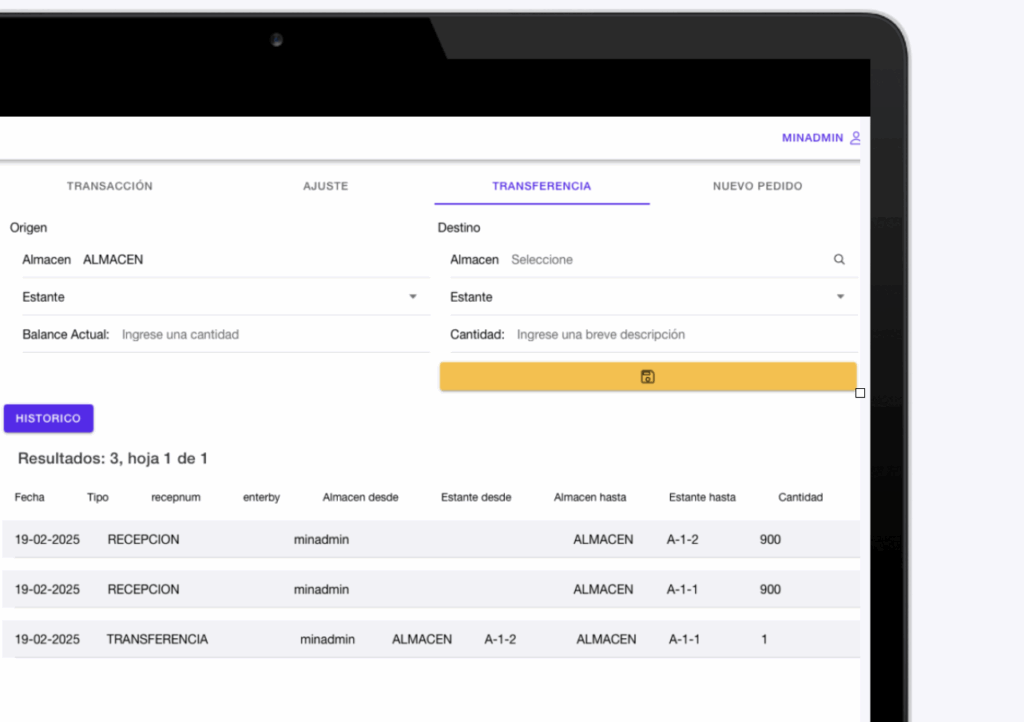Switch to the TRANSACCIÓN tab
Image resolution: width=1024 pixels, height=722 pixels.
[110, 186]
